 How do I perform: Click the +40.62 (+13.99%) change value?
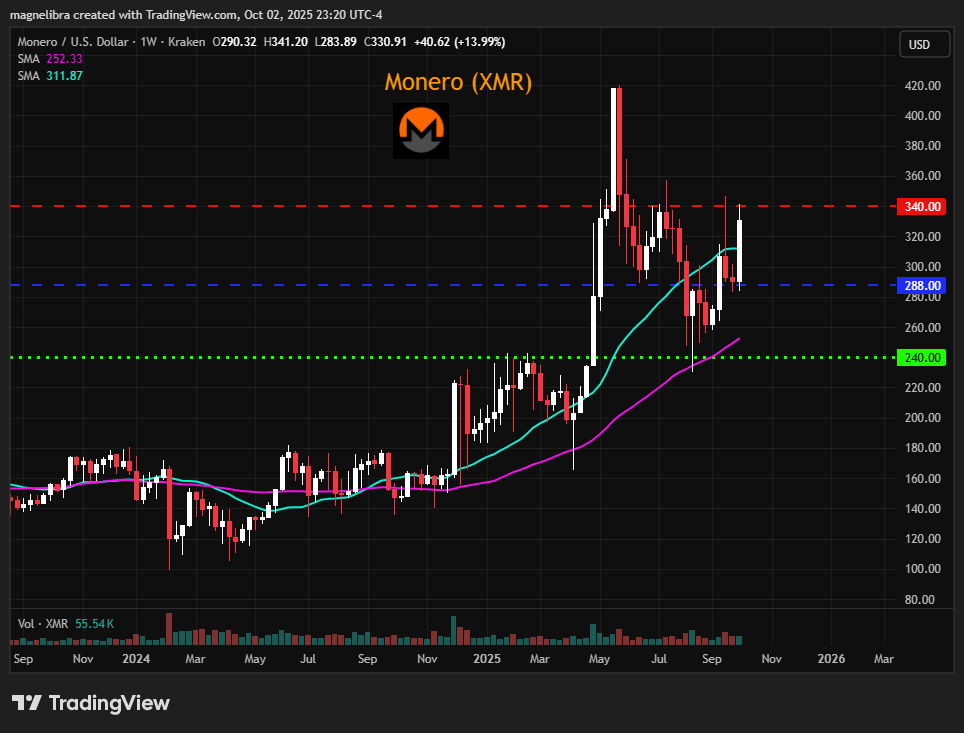[x=460, y=42]
